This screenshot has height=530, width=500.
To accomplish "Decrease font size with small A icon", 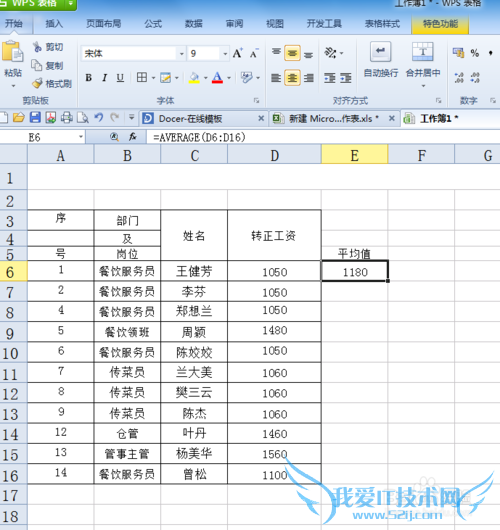I will pos(254,53).
